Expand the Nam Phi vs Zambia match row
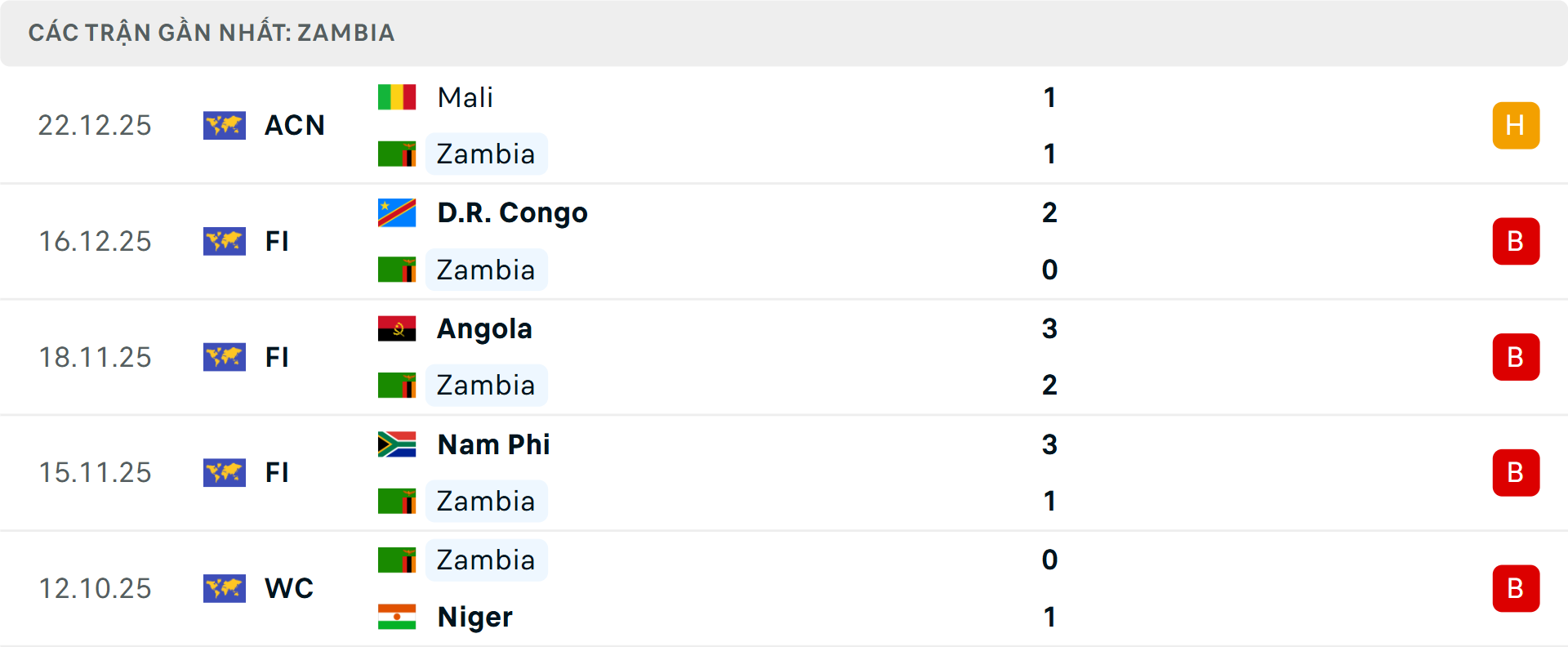Viewport: 1568px width, 647px height. coord(784,472)
